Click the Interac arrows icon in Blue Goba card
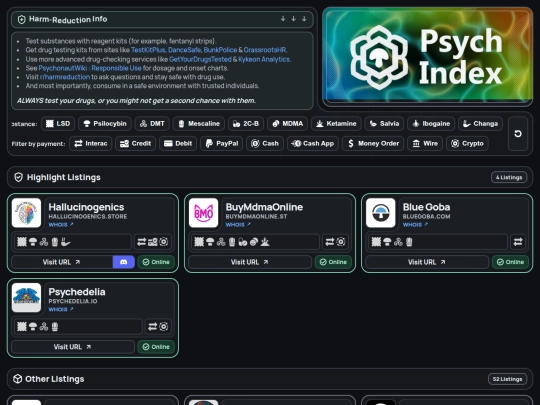The width and height of the screenshot is (540, 405). coord(518,242)
